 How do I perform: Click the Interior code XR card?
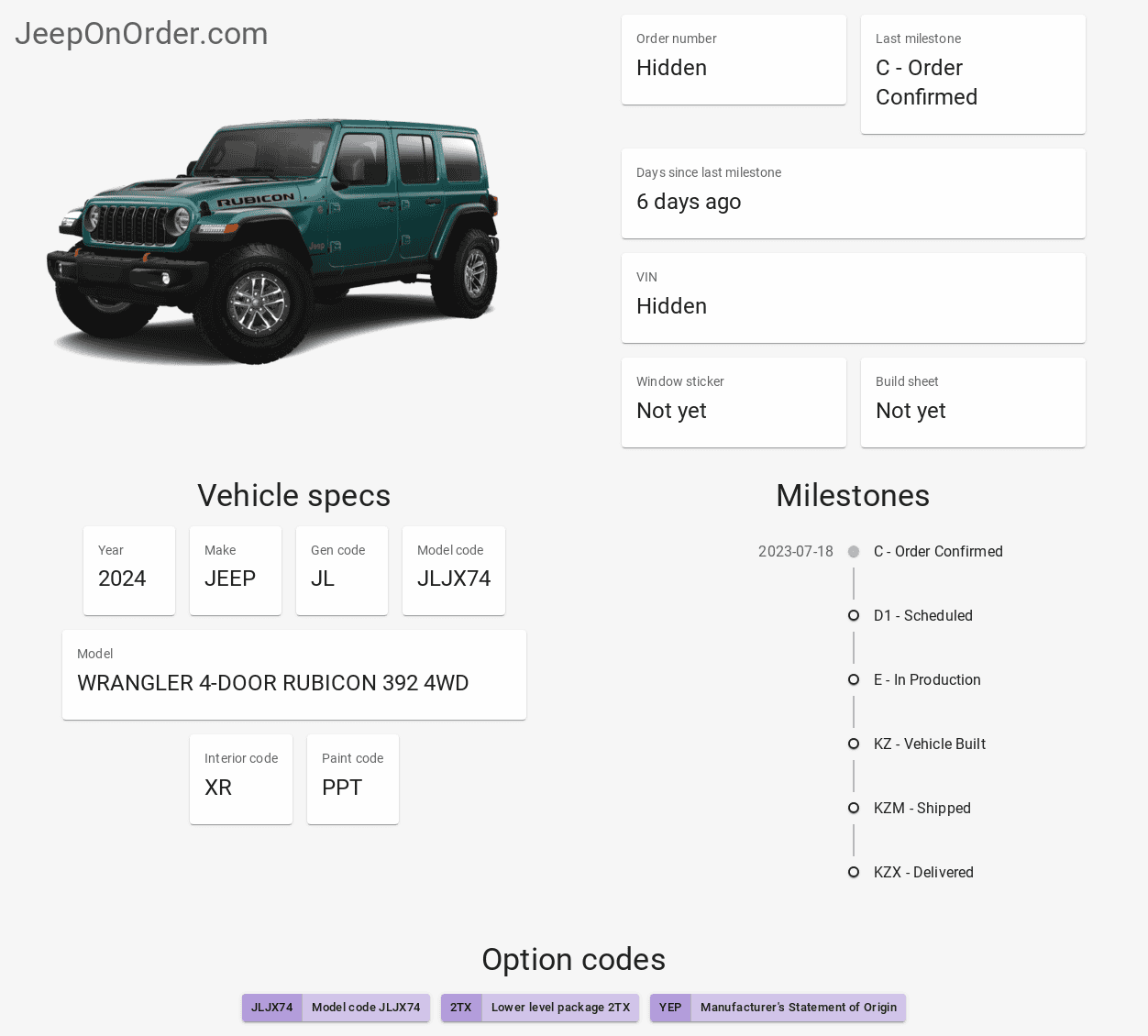(241, 779)
